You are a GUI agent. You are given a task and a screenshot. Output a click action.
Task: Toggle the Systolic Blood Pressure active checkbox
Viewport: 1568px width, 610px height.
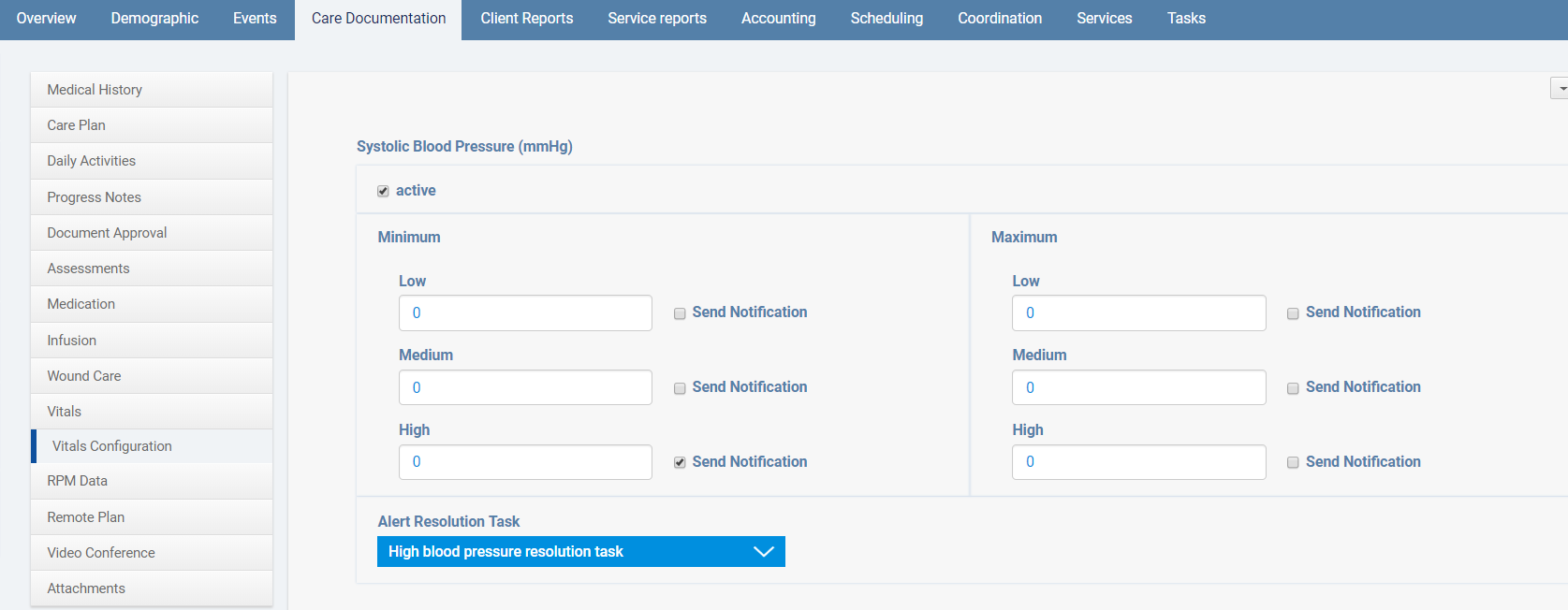tap(383, 191)
